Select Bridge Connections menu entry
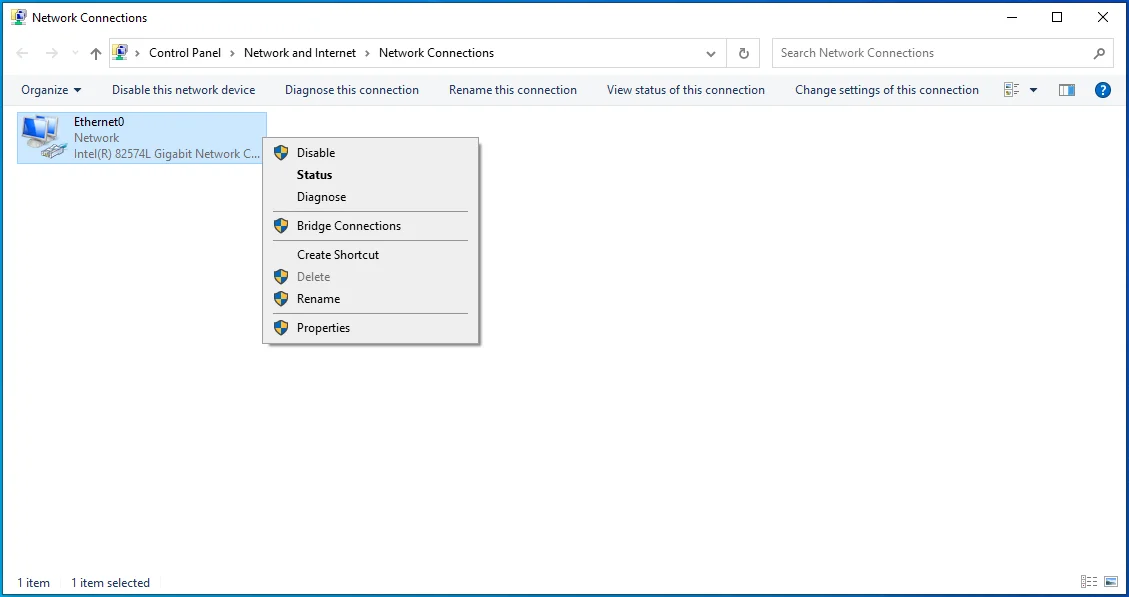The height and width of the screenshot is (597, 1129). point(370,226)
